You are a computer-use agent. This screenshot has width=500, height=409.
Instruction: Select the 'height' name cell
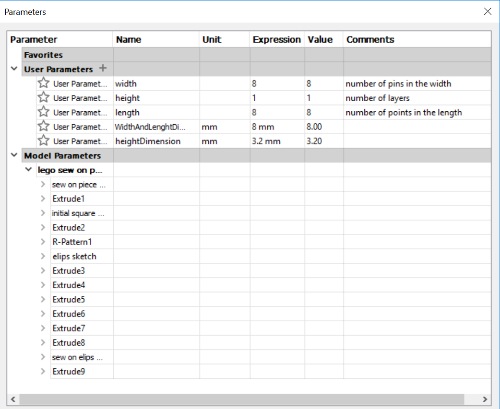click(x=156, y=98)
